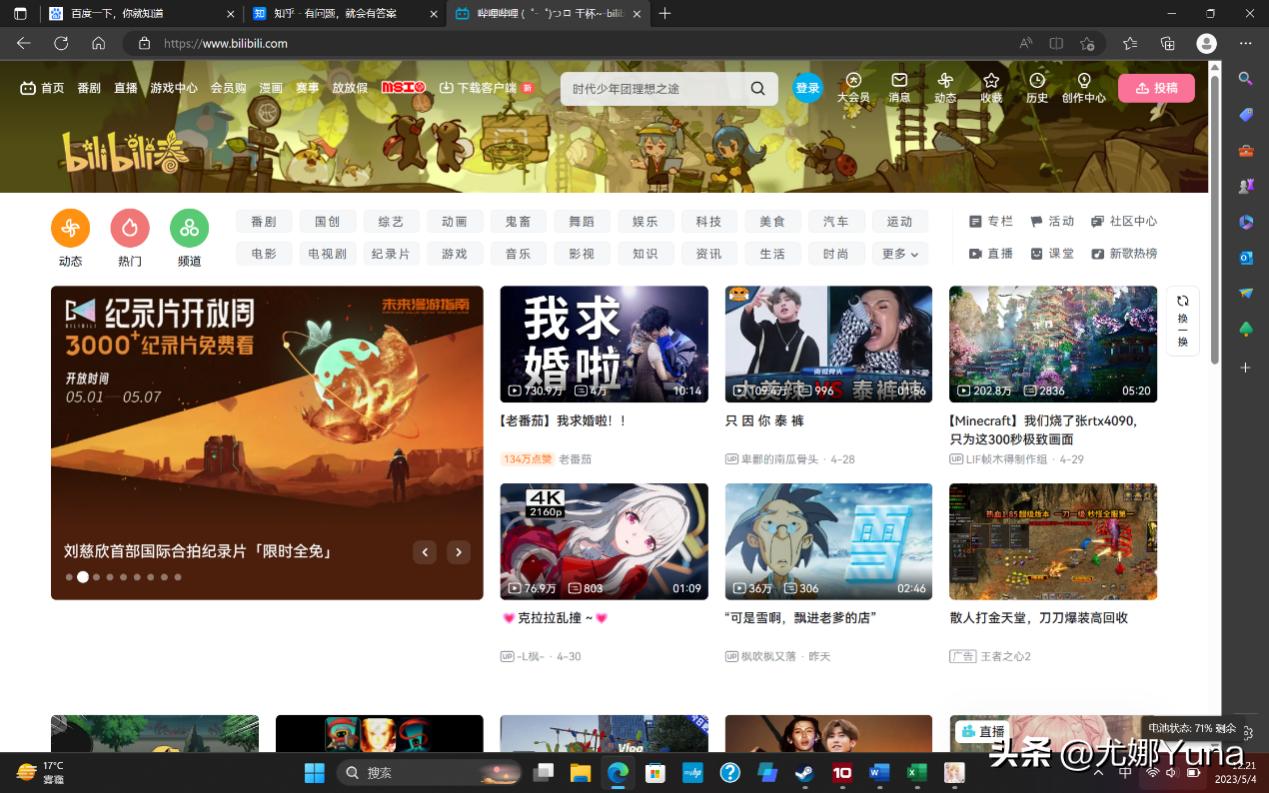Screen dimensions: 1269x793
Task: Click the search magnifier in the Bilibili search bar
Action: pos(757,88)
